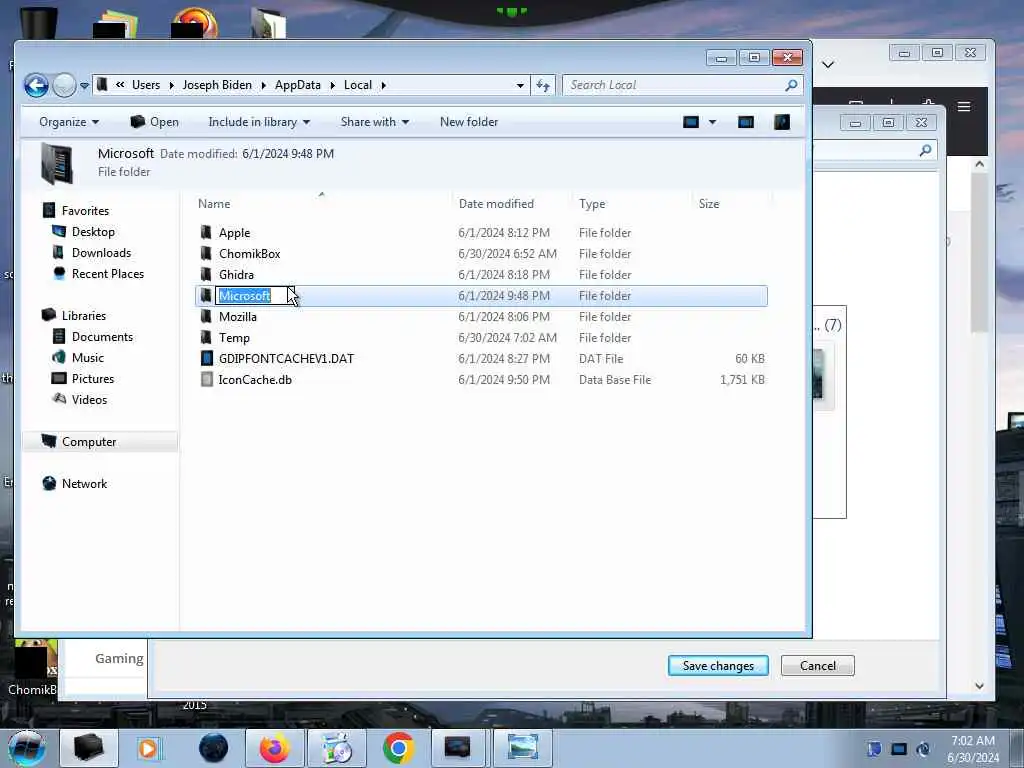The image size is (1024, 768).
Task: Click the search magnifier in background dialog
Action: [925, 151]
